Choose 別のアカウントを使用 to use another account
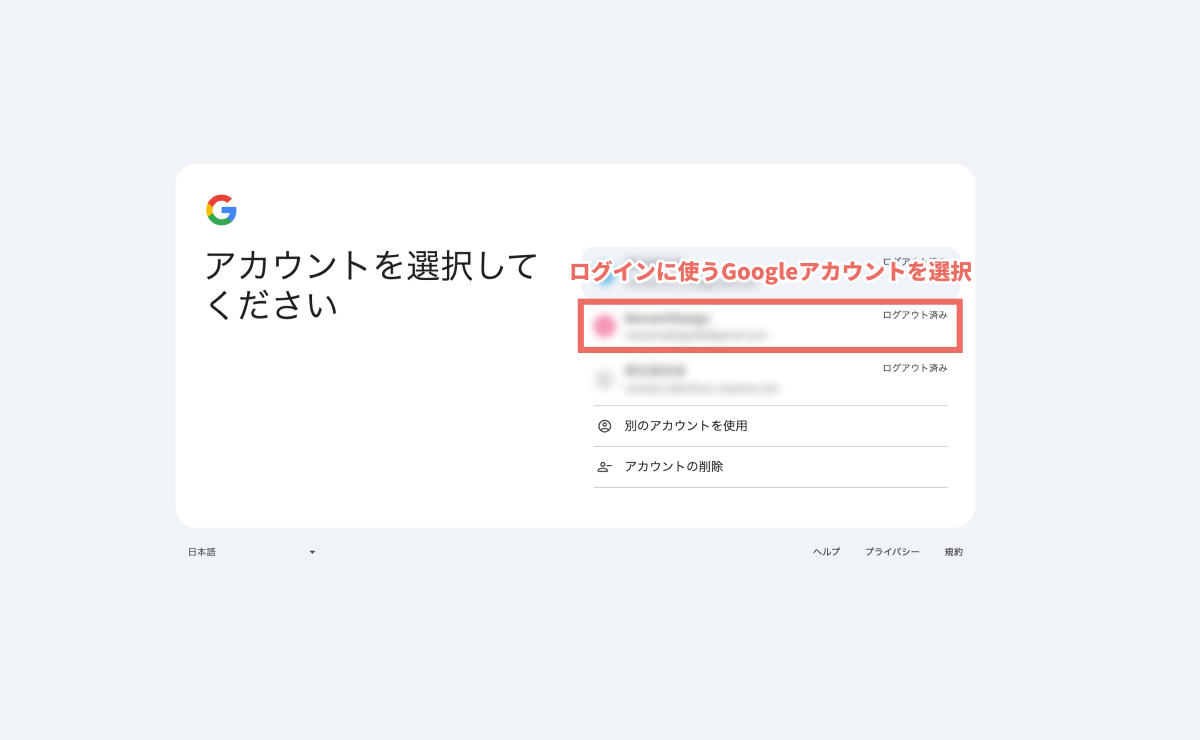This screenshot has width=1200, height=740. coord(770,426)
